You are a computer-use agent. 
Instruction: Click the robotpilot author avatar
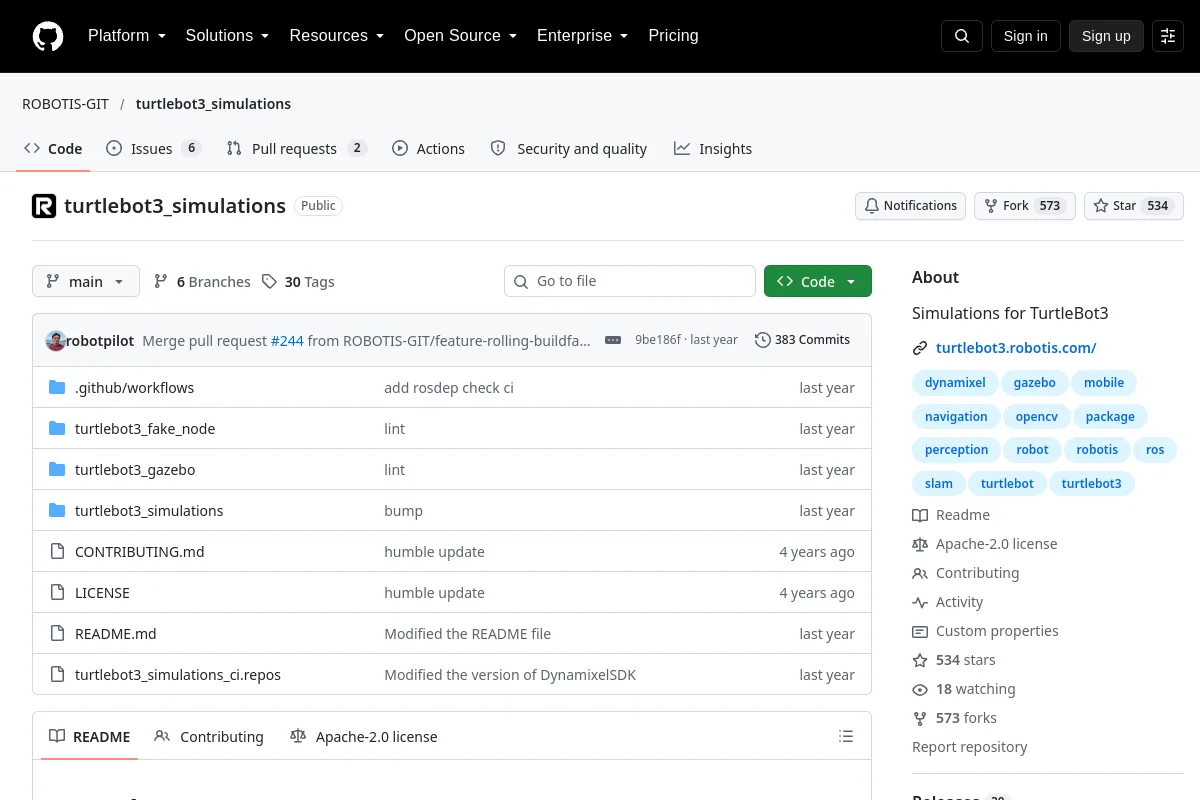(x=56, y=340)
